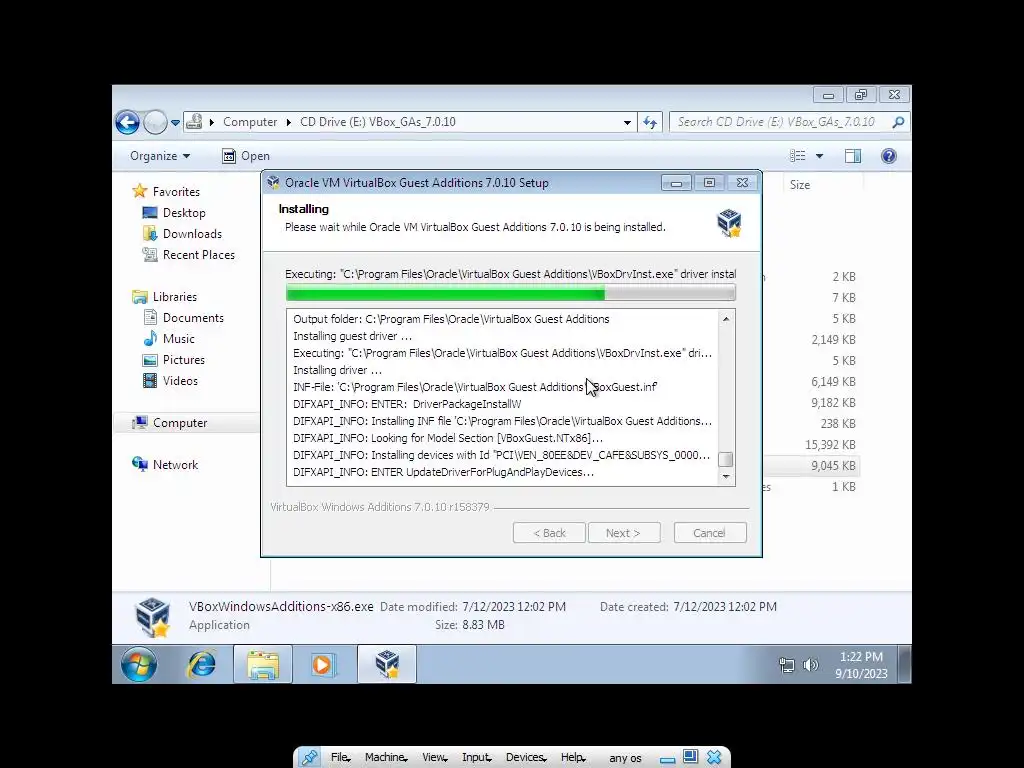Viewport: 1024px width, 768px height.
Task: Click the search CD Drive input field
Action: tap(777, 122)
